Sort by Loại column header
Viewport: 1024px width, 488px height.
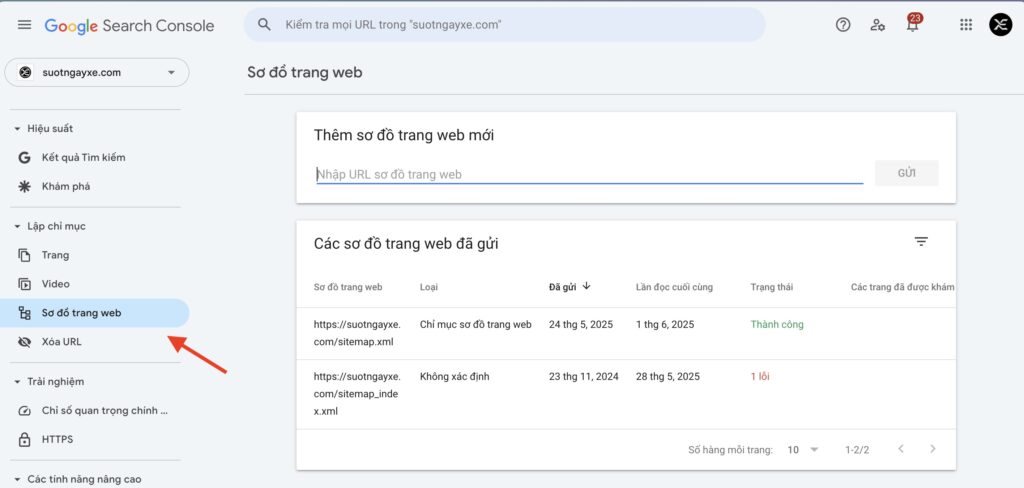(x=429, y=287)
